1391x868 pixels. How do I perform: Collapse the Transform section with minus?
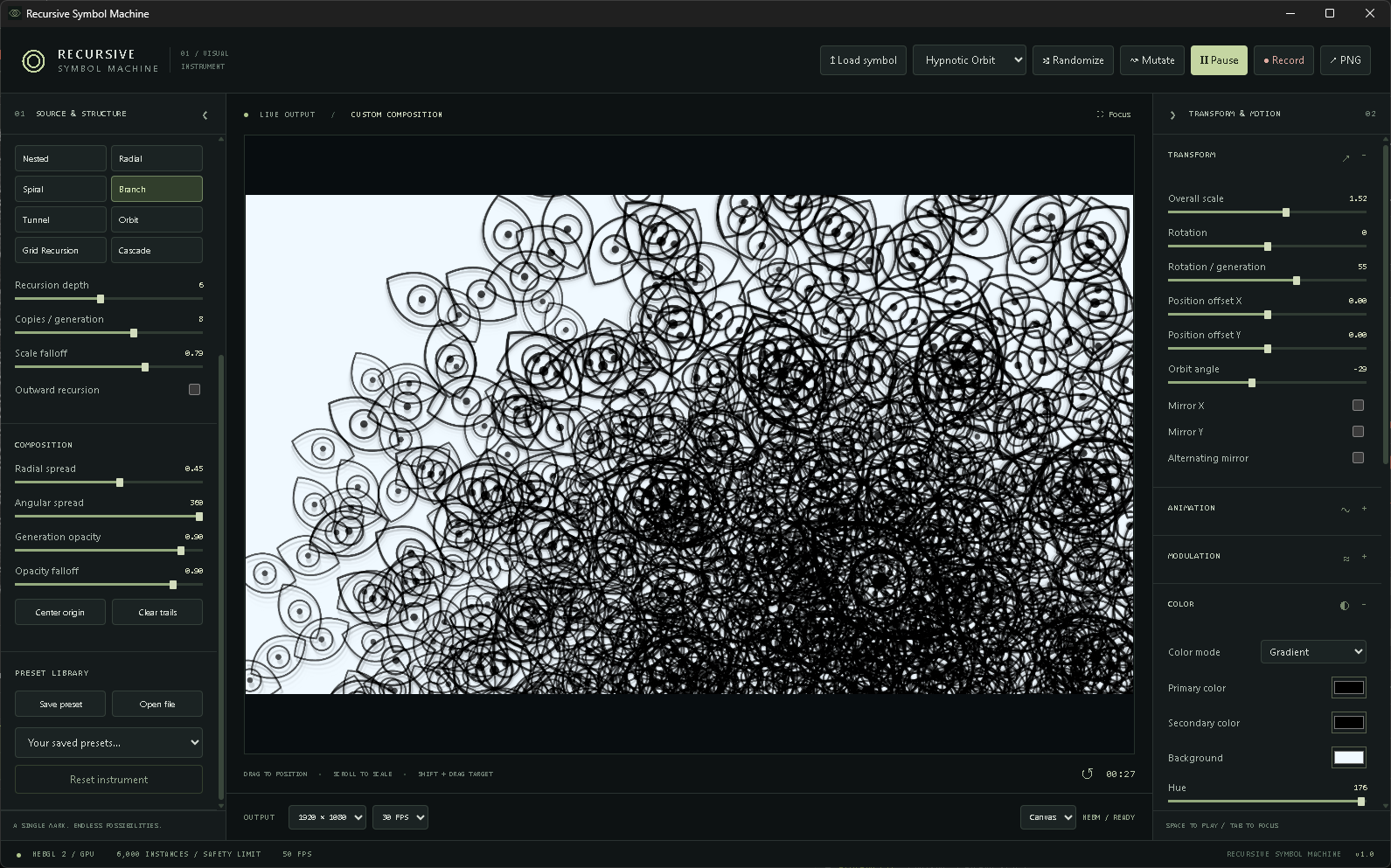point(1364,156)
